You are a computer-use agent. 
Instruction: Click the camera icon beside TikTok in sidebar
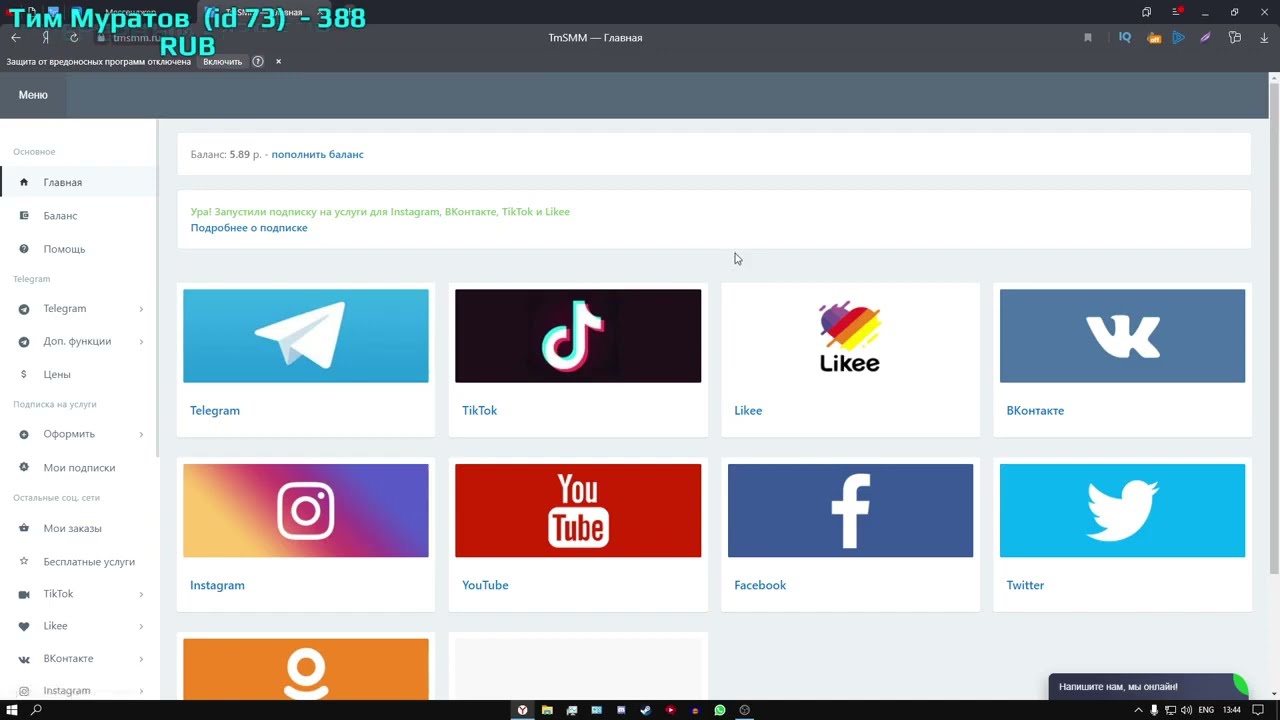(24, 594)
